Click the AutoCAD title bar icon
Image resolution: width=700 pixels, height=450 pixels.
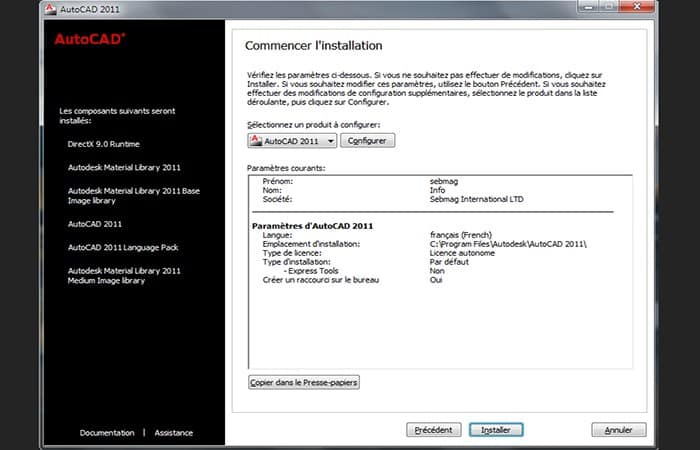click(50, 8)
